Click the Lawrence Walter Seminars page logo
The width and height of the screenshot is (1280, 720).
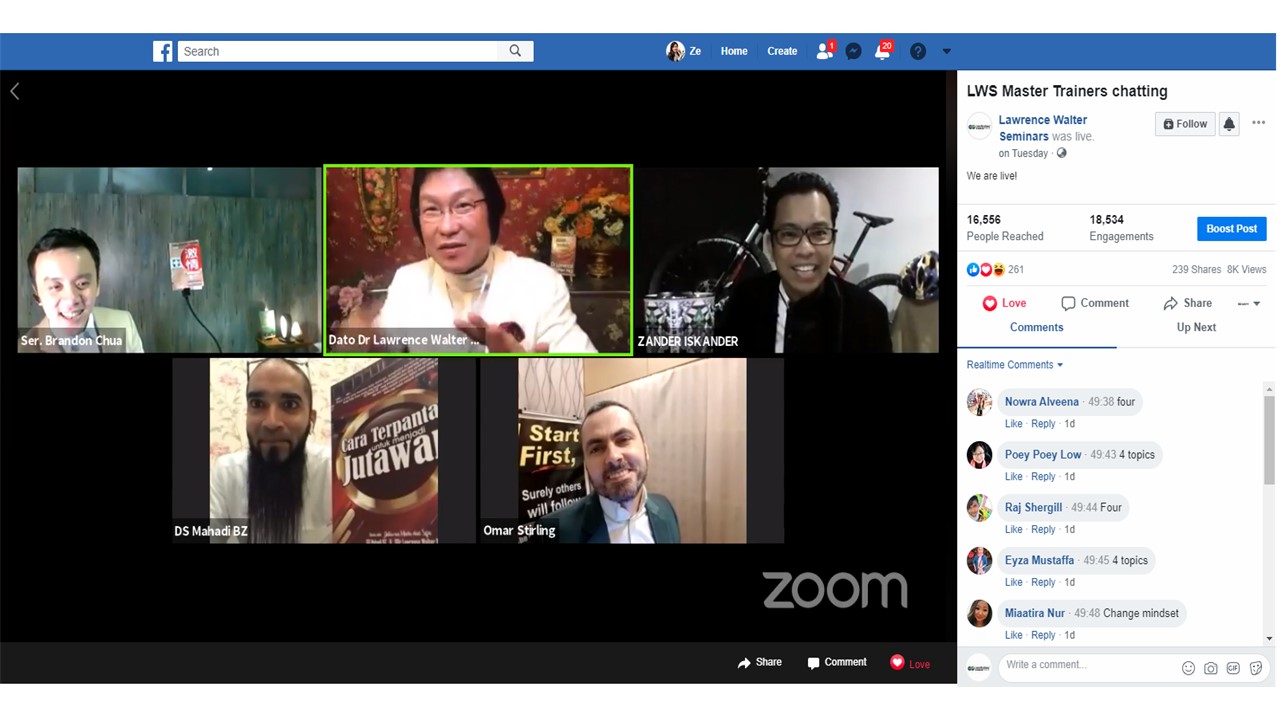coord(979,127)
